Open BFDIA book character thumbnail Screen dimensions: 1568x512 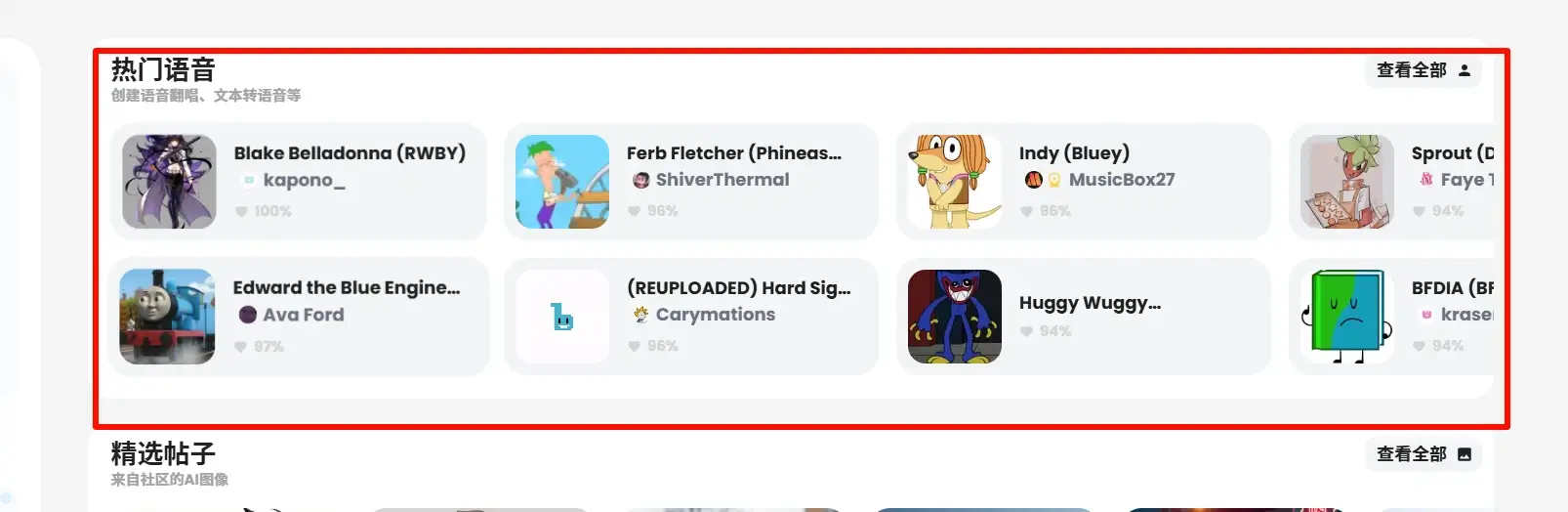(x=1347, y=317)
